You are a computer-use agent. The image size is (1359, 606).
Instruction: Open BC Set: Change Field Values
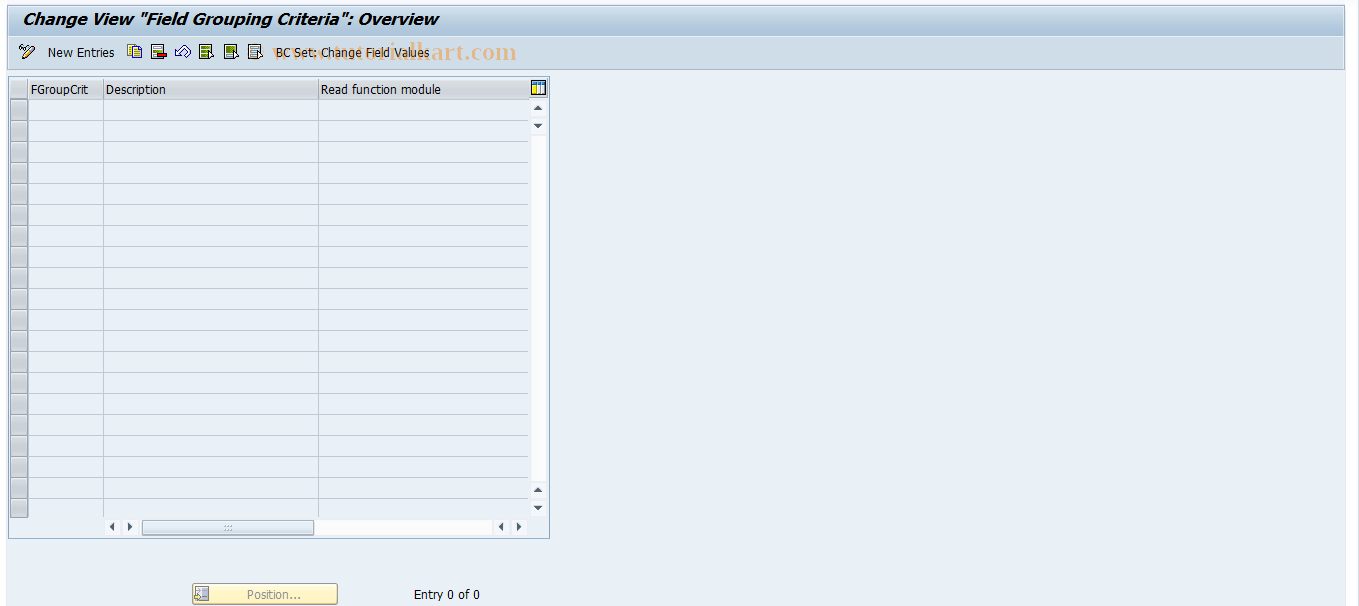click(352, 52)
